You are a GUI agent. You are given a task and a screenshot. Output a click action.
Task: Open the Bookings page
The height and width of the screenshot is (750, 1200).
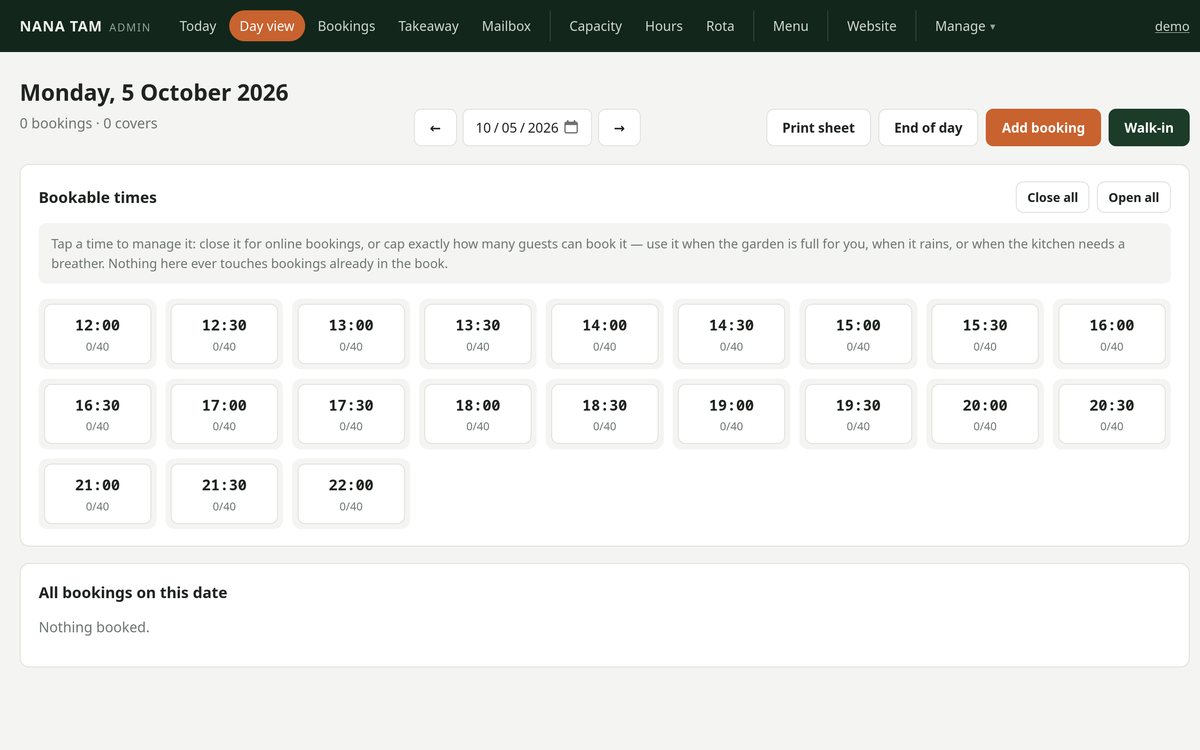pyautogui.click(x=346, y=26)
